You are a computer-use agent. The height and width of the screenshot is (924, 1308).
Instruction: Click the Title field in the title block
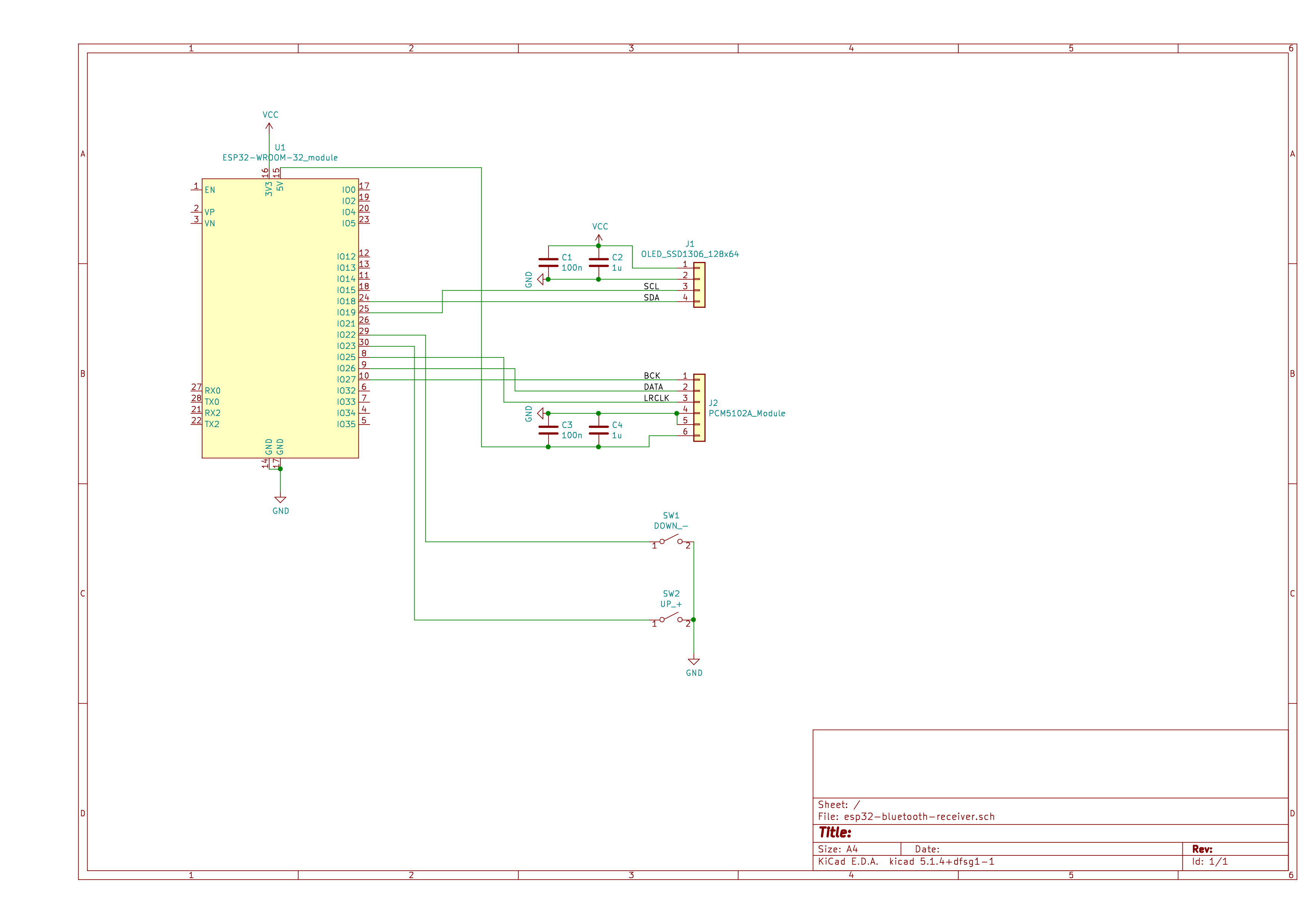(x=835, y=832)
